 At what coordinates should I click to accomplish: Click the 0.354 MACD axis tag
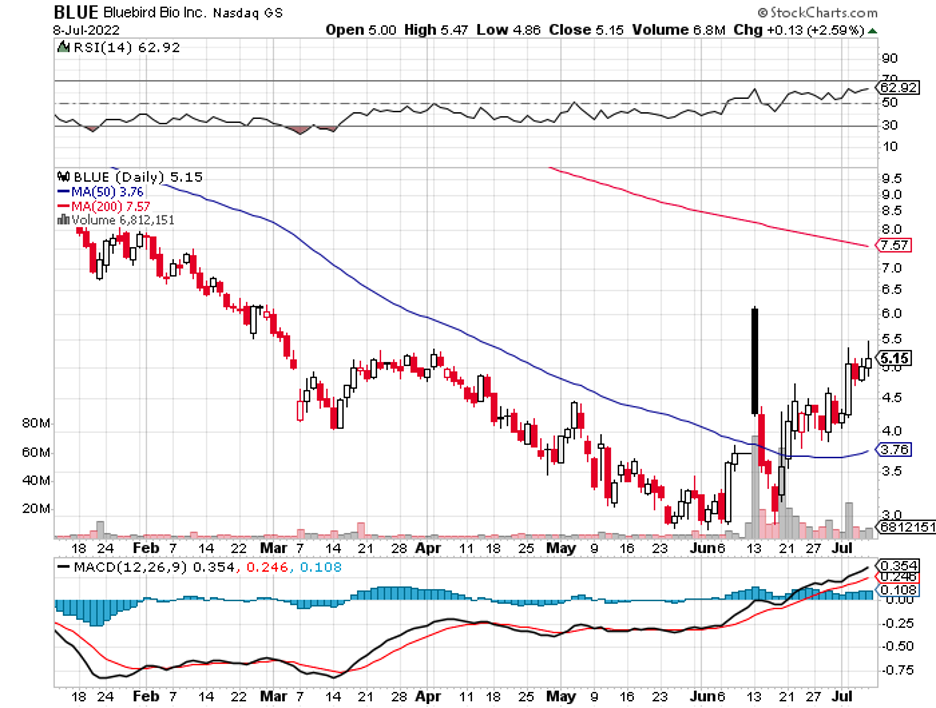(x=897, y=565)
